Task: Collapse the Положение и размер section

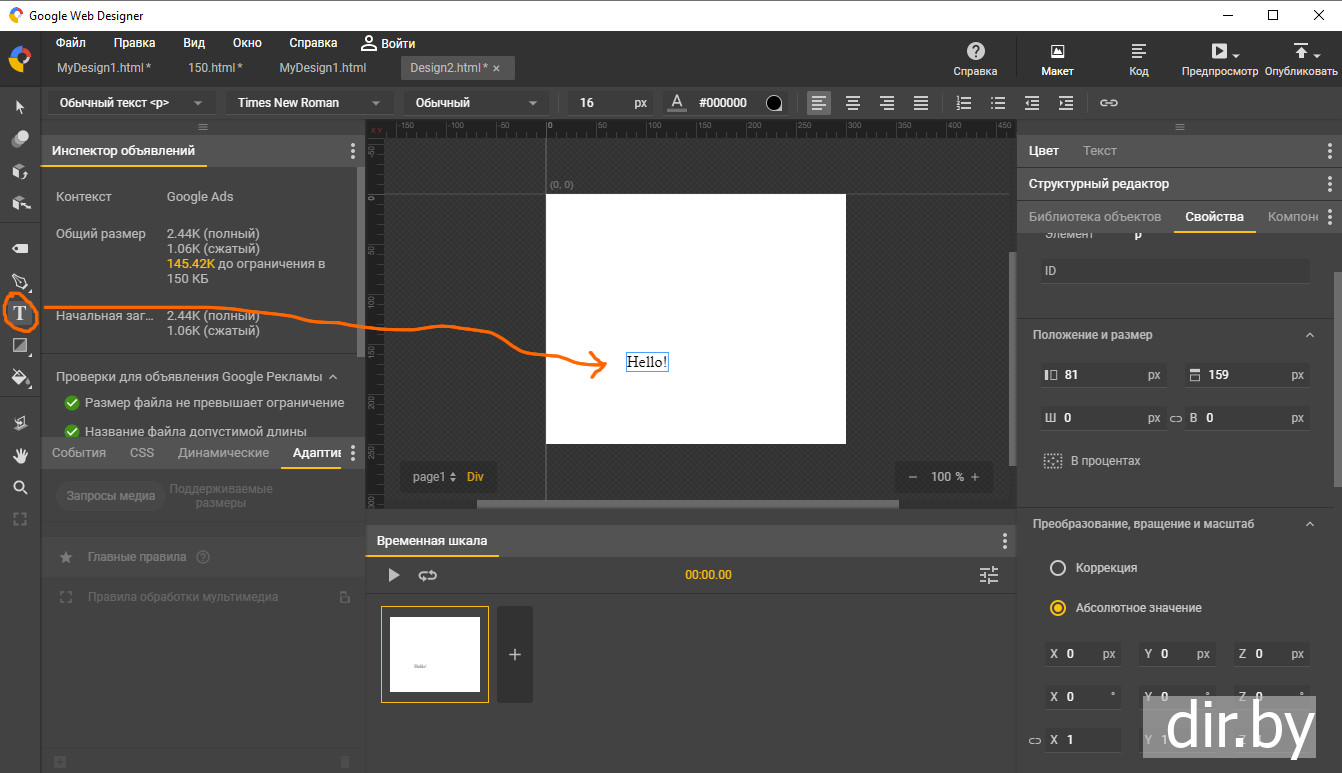Action: coord(1310,335)
